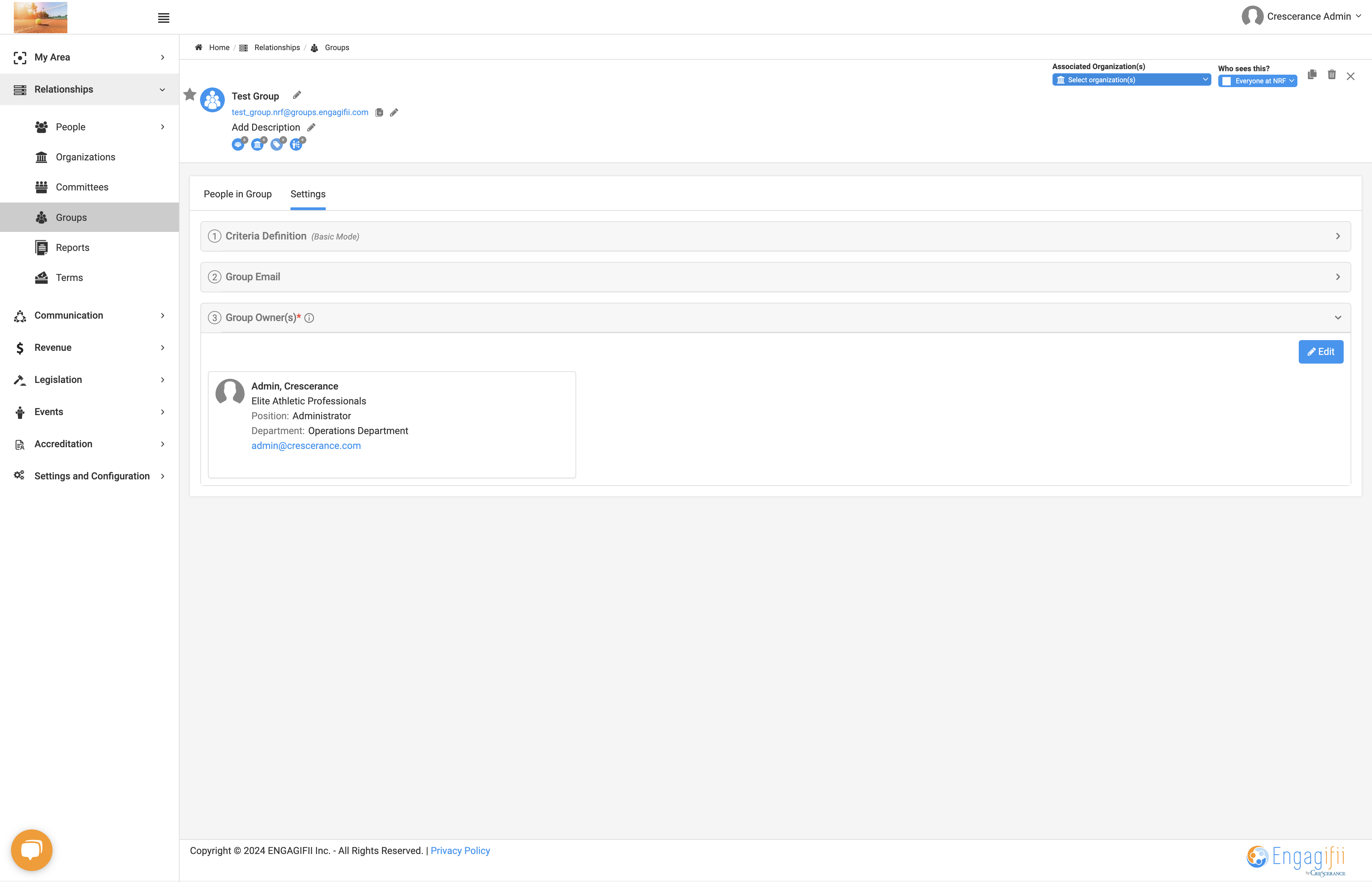Go to Home breadcrumb
Screen dimensions: 1372x882
pos(219,48)
